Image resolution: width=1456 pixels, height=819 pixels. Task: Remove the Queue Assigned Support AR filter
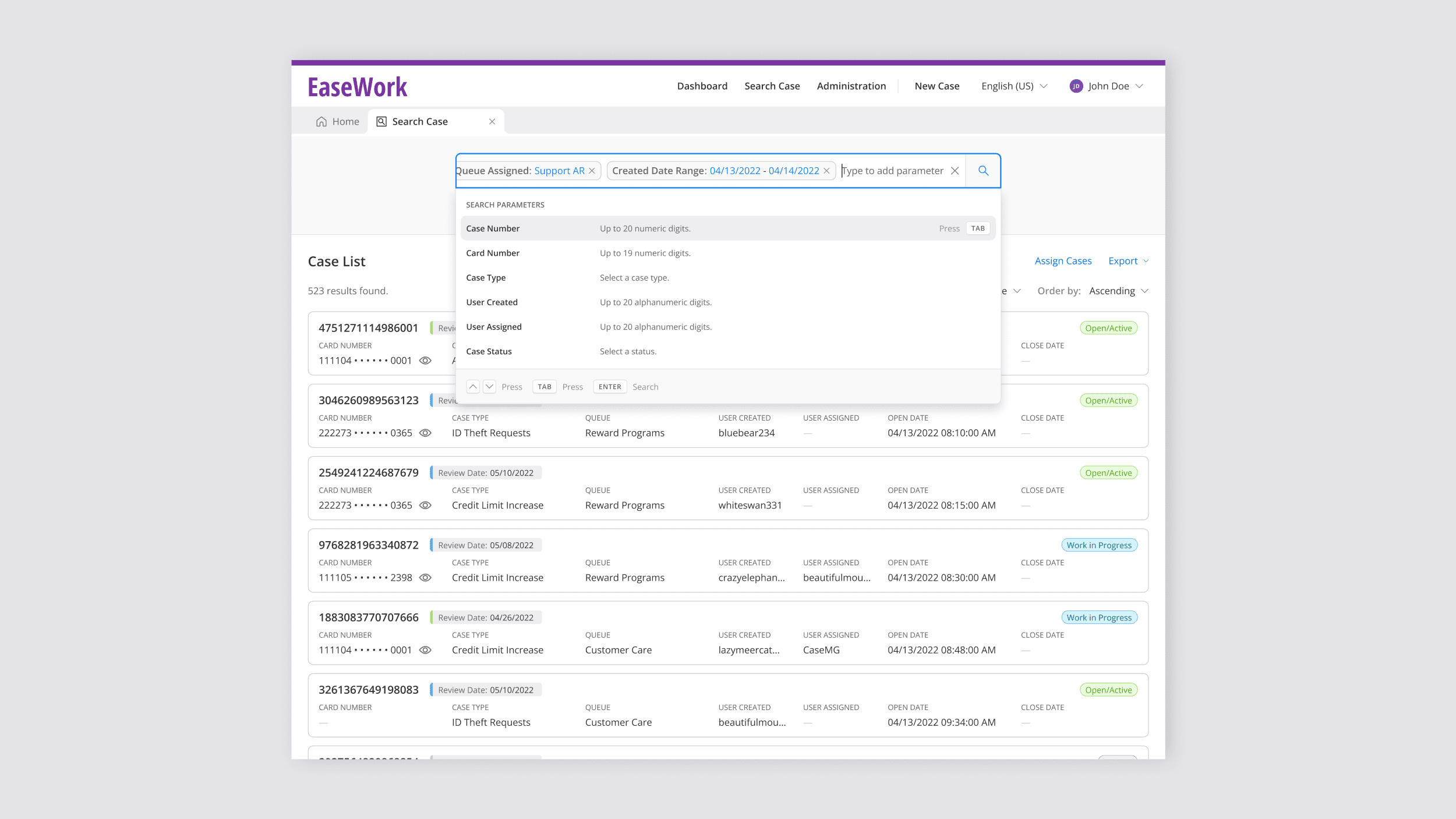(592, 171)
